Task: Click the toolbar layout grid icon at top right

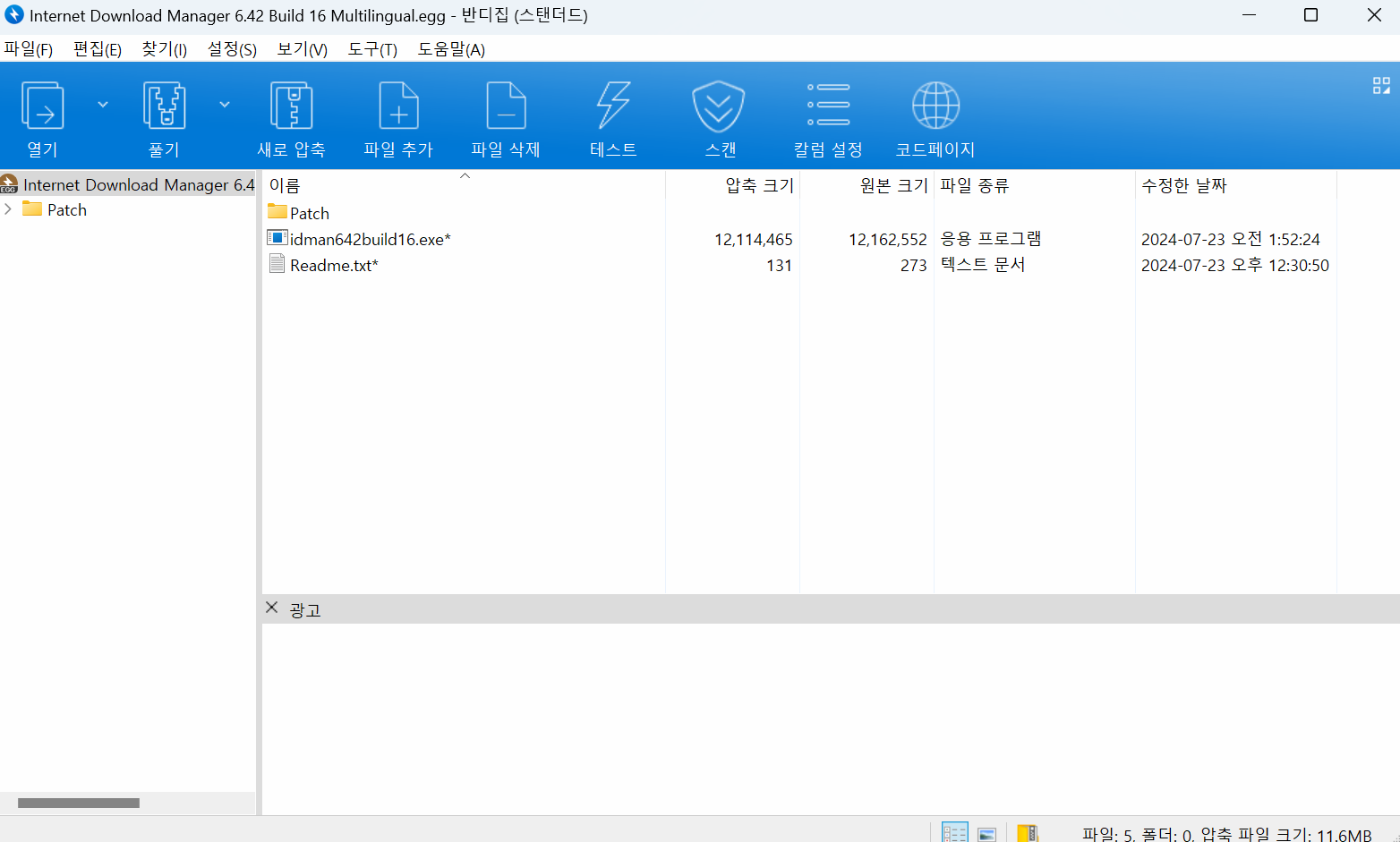Action: (x=1381, y=85)
